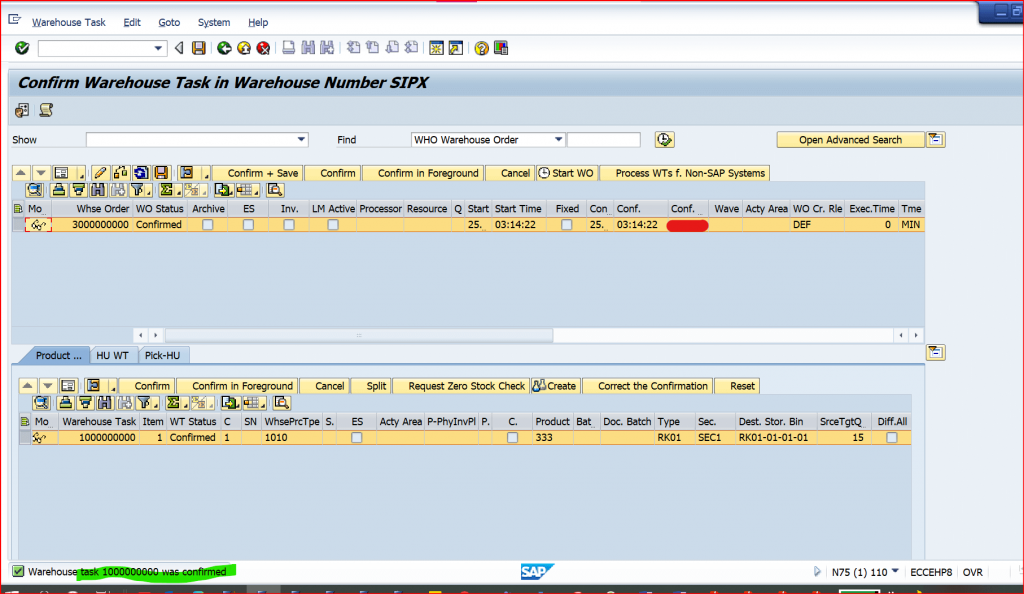
Task: Open the Filter dropdown in the warehouse task grid
Action: click(x=155, y=403)
